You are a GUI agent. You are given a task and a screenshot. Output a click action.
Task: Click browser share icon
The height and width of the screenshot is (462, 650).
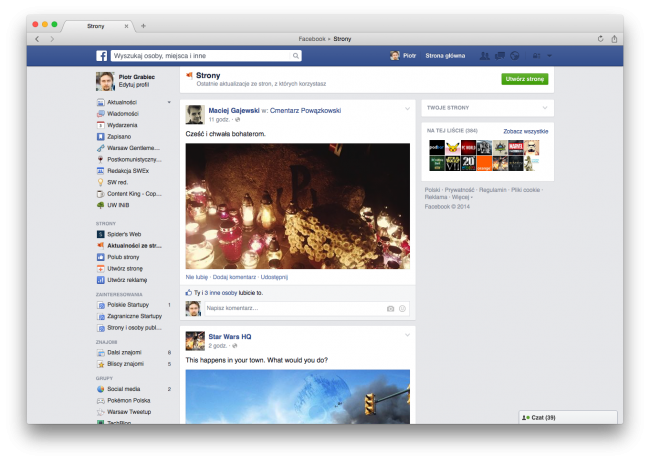(x=614, y=39)
